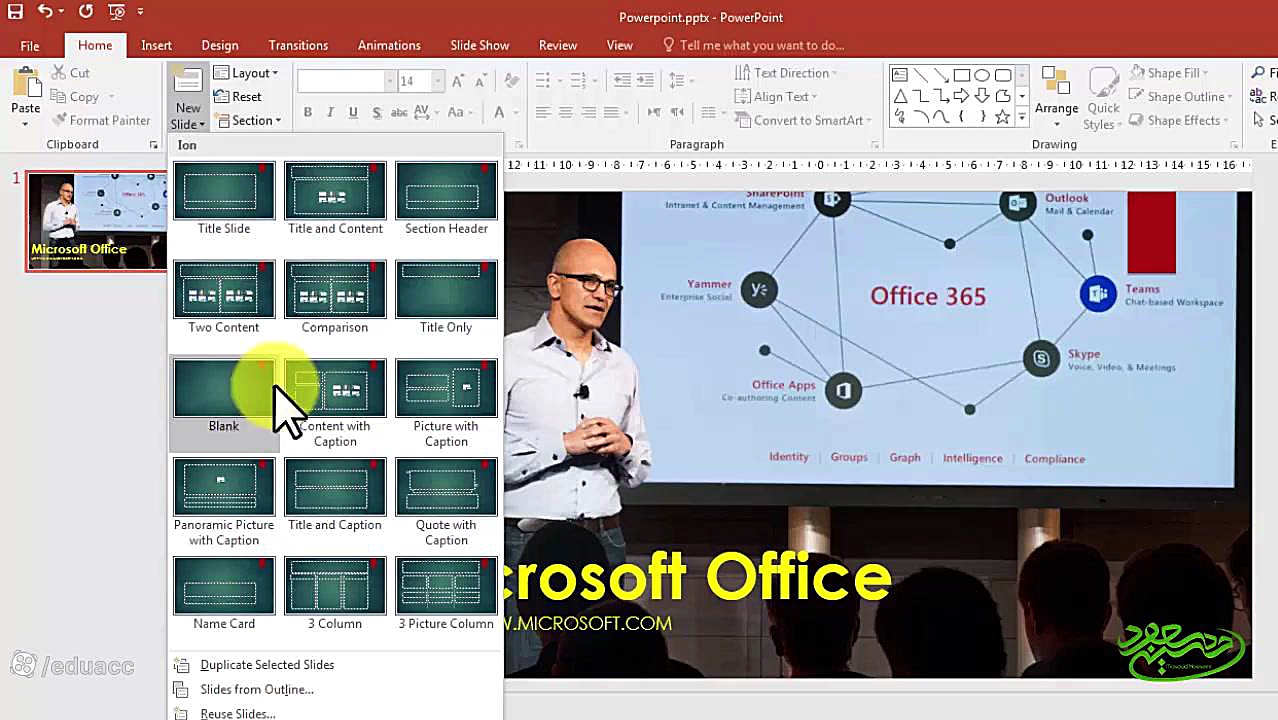Open Quick Styles gallery
Viewport: 1278px width, 720px height.
click(x=1103, y=98)
